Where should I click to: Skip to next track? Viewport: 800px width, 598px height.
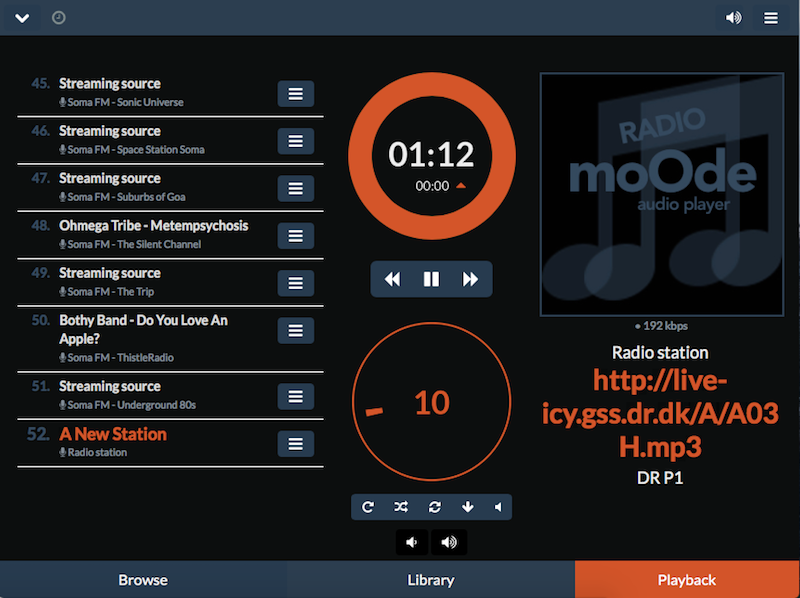coord(470,279)
